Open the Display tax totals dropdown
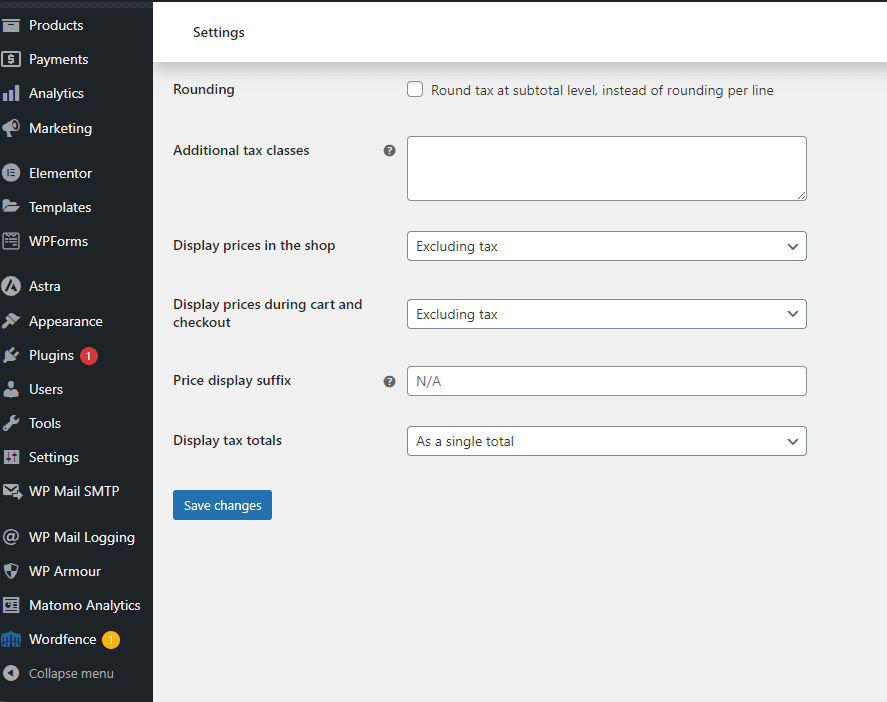The width and height of the screenshot is (887, 702). click(x=606, y=441)
